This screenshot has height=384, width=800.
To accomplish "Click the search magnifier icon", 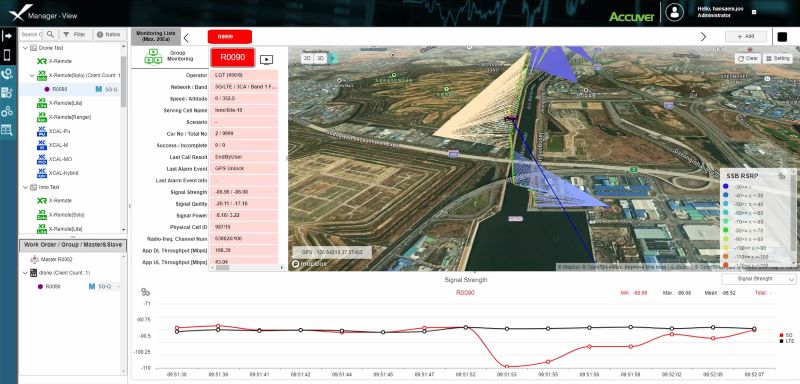I will click(x=50, y=34).
